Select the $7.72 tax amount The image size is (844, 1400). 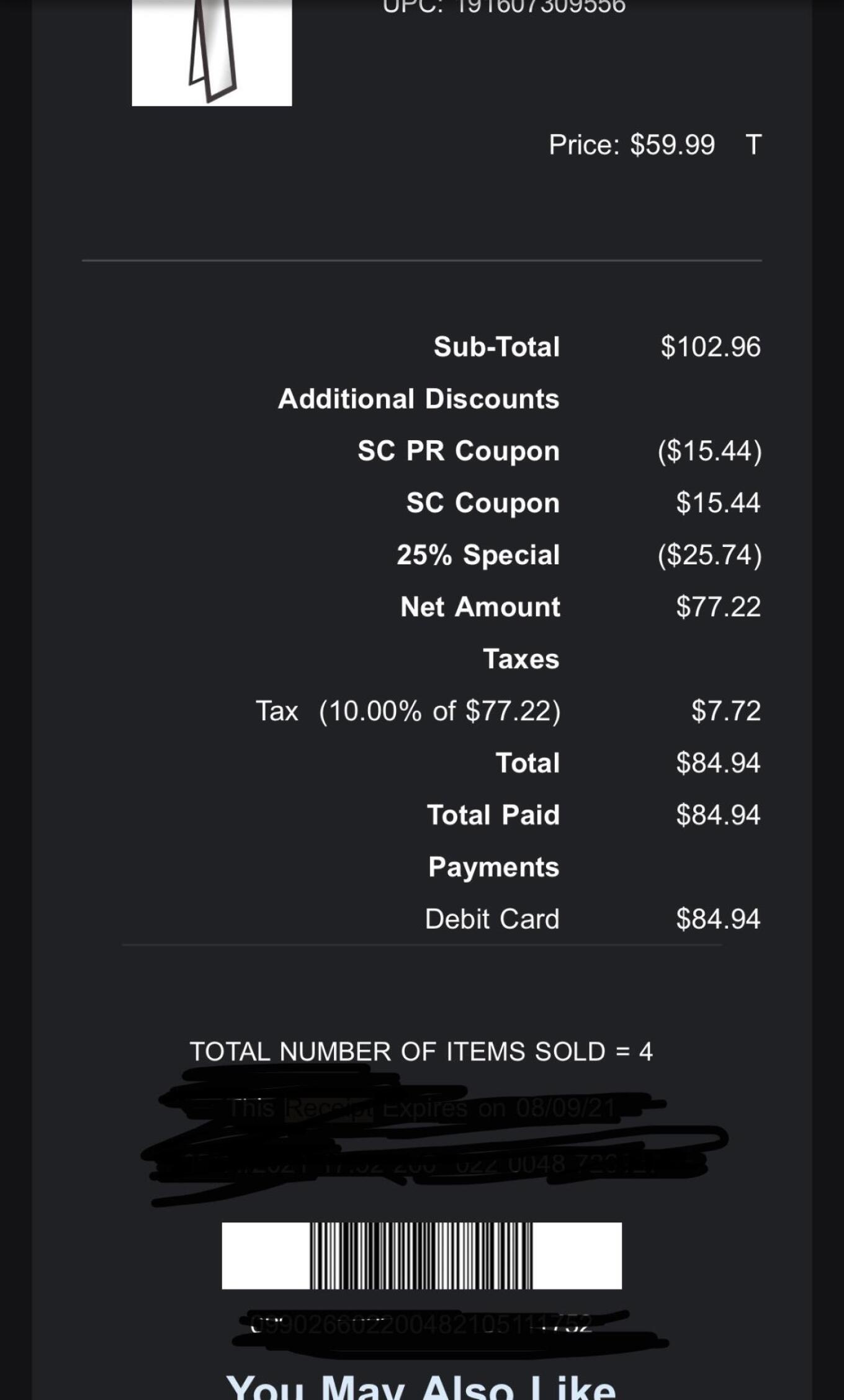[x=726, y=711]
